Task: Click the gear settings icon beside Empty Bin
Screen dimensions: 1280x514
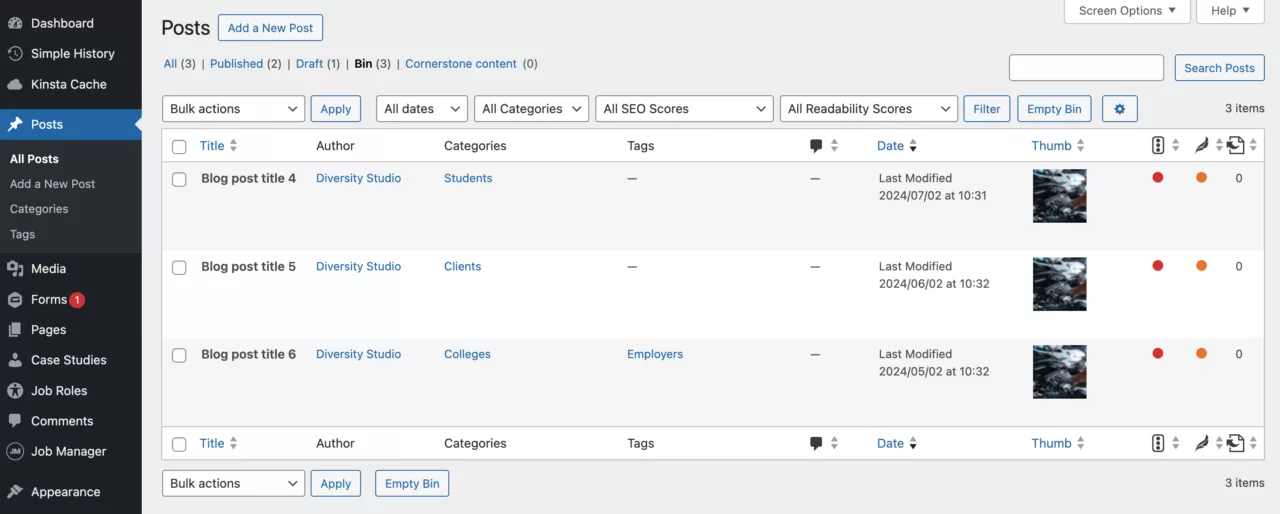Action: coord(1119,109)
